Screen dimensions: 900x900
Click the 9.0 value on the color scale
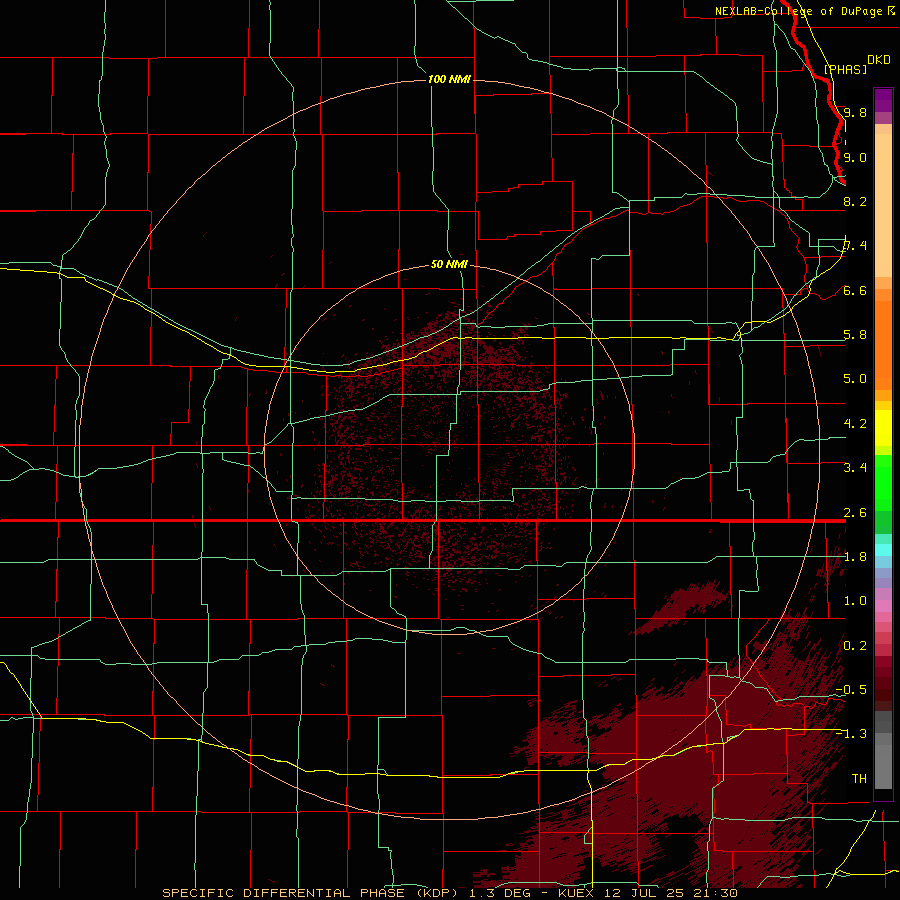coord(855,157)
